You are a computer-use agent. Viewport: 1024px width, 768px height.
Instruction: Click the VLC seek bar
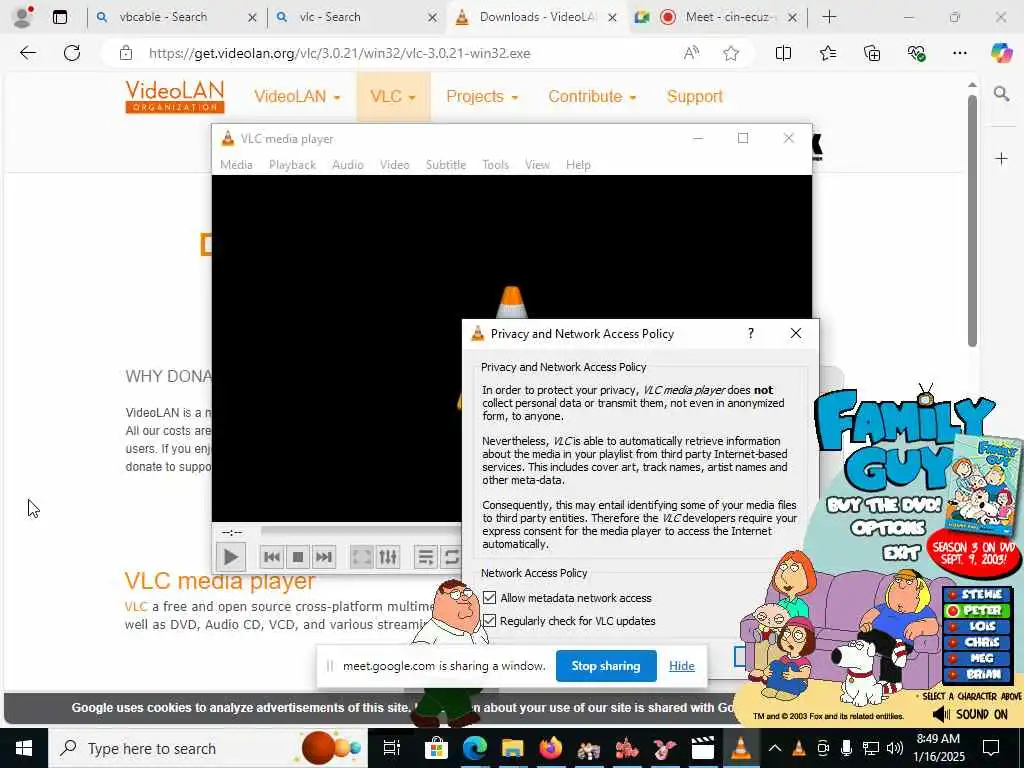(x=361, y=531)
